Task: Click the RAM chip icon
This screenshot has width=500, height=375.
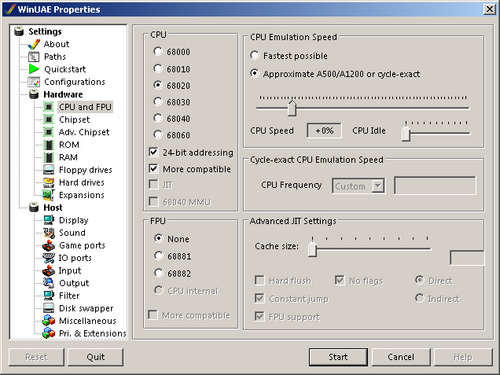Action: pos(49,157)
